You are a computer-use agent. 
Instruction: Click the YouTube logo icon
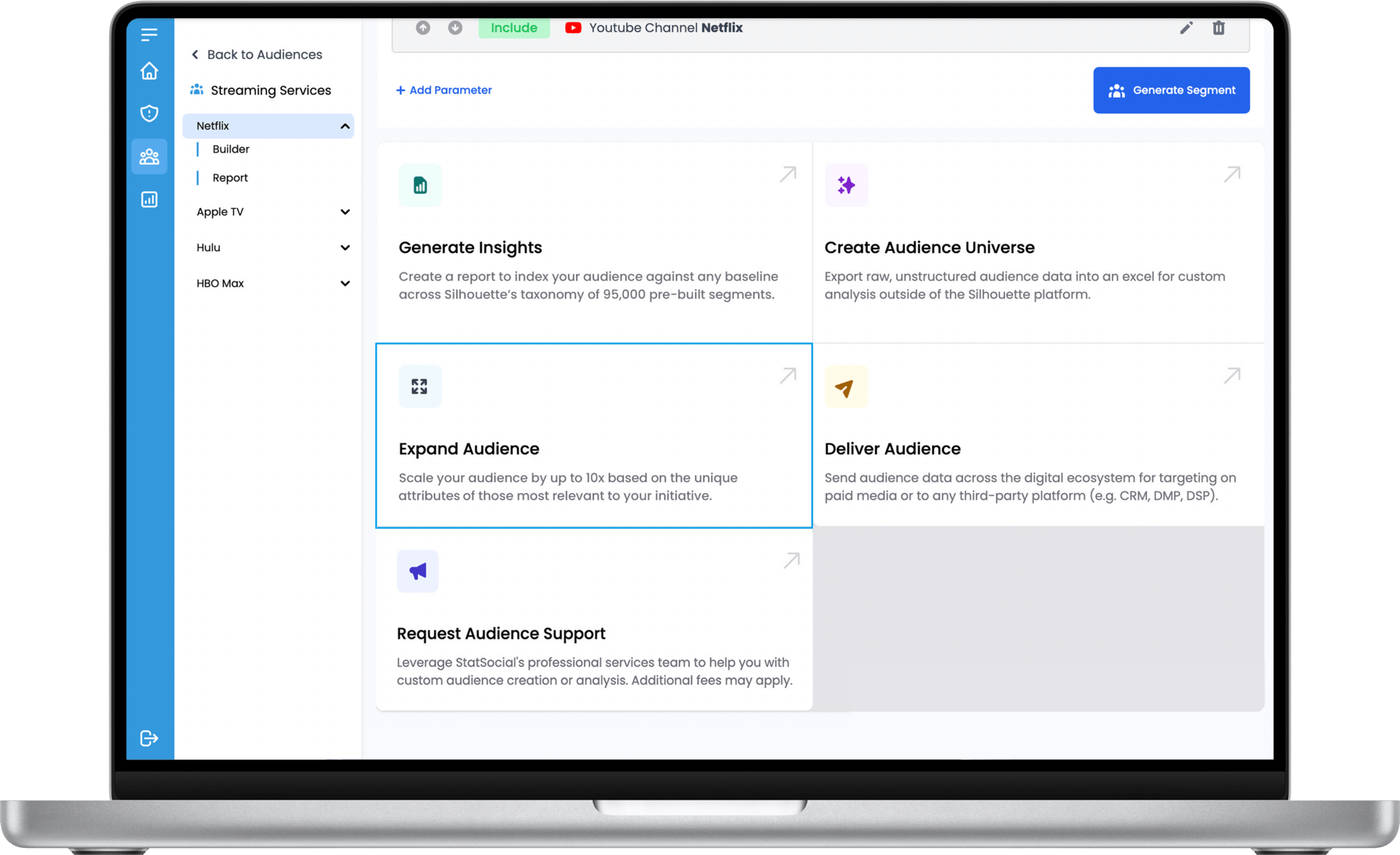(573, 28)
